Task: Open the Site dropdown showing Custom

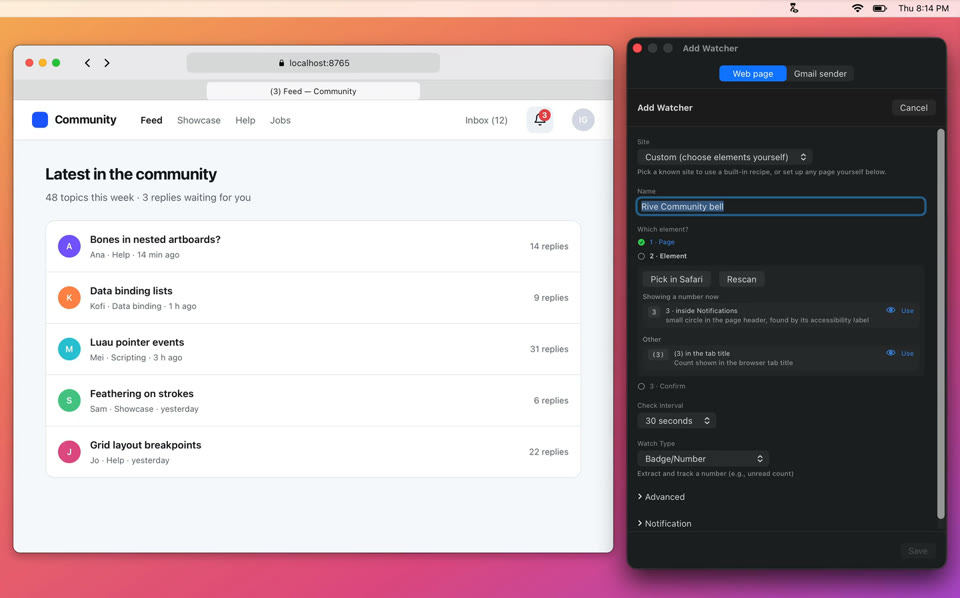Action: (724, 157)
